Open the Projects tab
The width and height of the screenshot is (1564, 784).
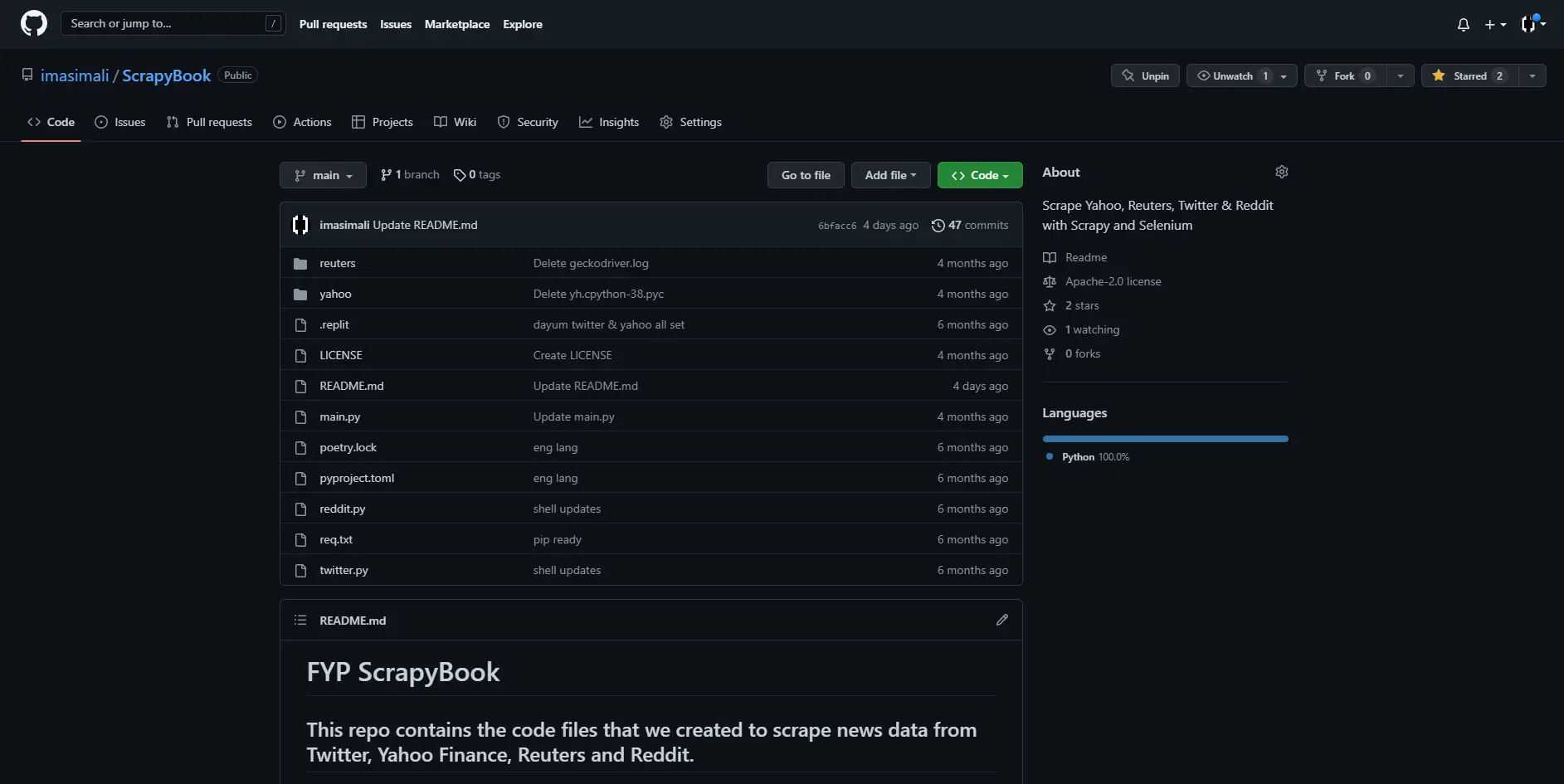[382, 122]
